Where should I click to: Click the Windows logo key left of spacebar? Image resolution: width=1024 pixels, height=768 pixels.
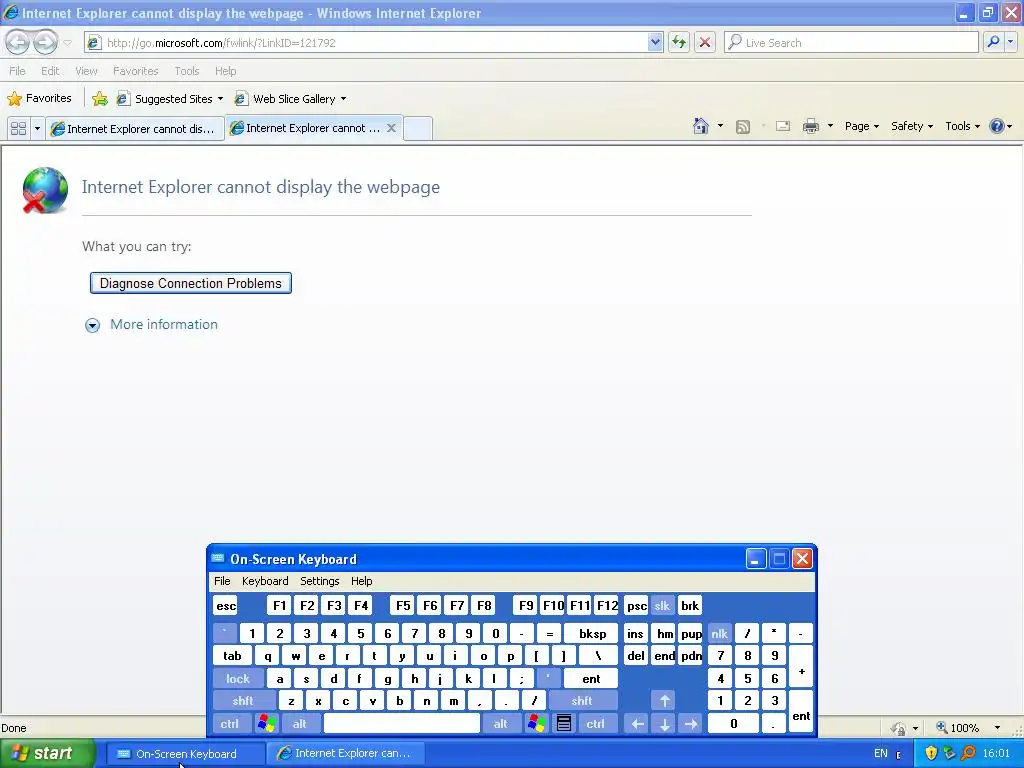coord(266,724)
